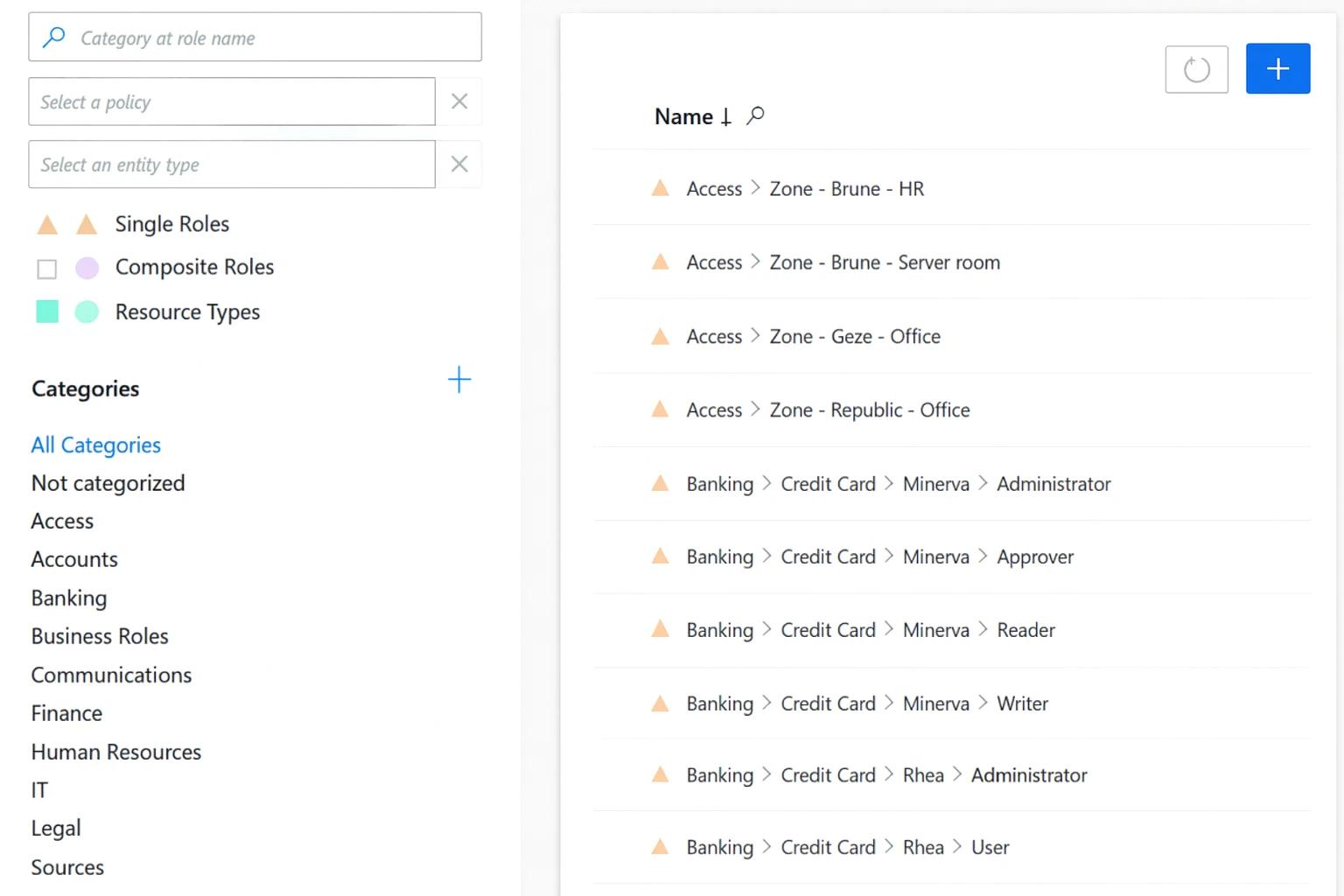Click the green Resource Types color swatch
The height and width of the screenshot is (896, 1344).
click(87, 311)
